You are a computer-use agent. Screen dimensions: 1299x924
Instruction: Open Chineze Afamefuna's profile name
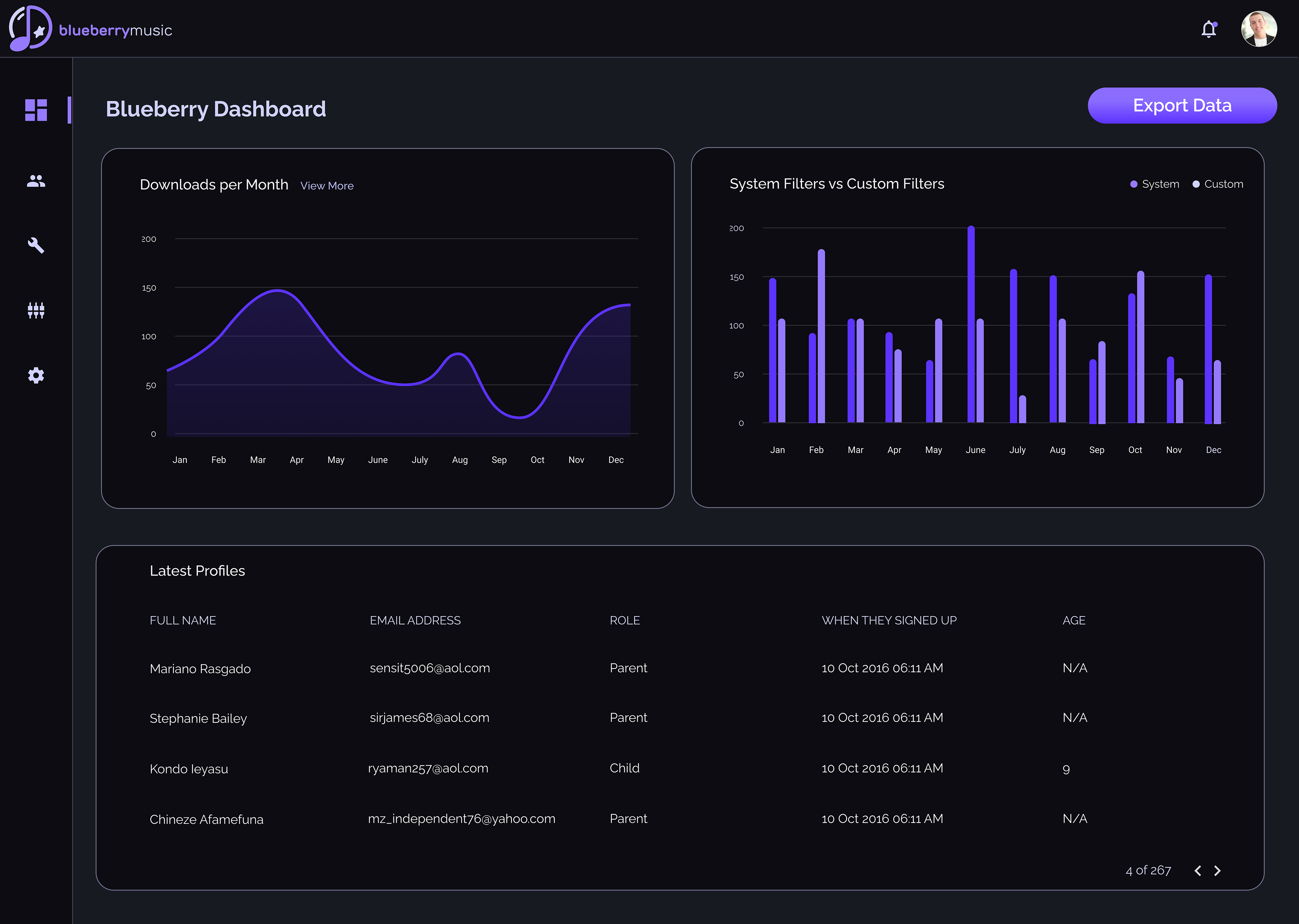click(206, 819)
